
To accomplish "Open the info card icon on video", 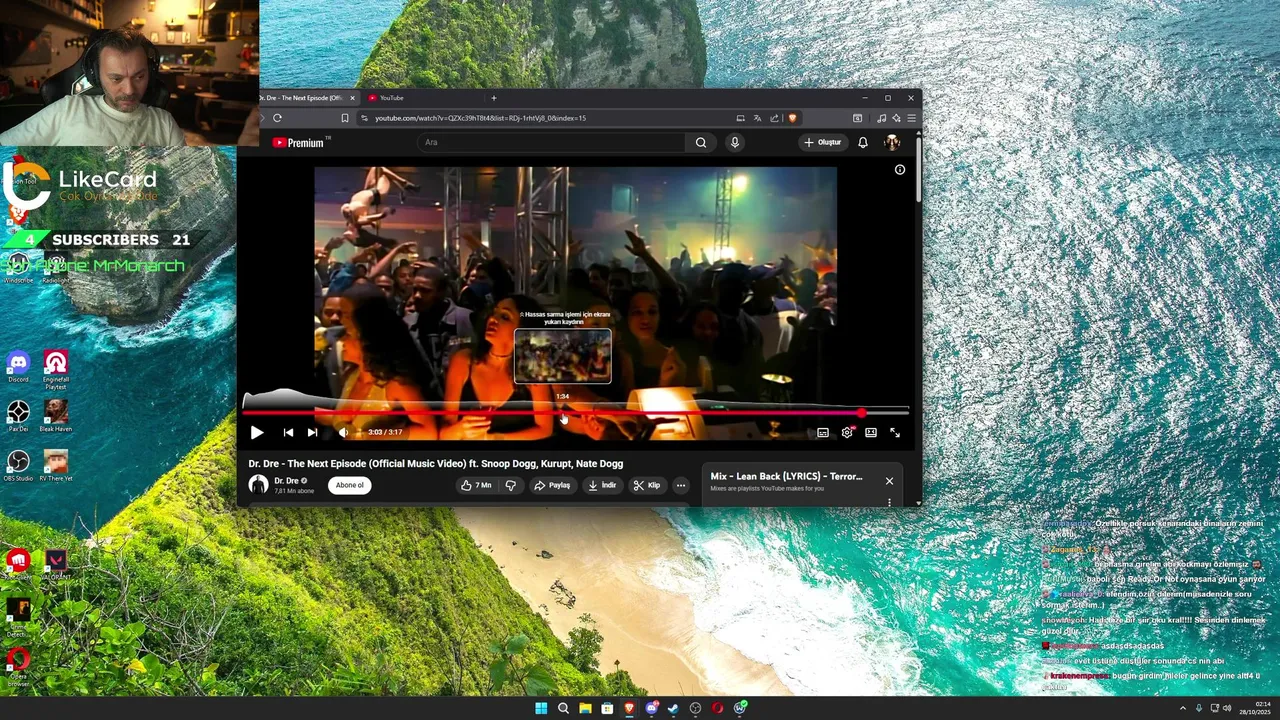I will 899,170.
